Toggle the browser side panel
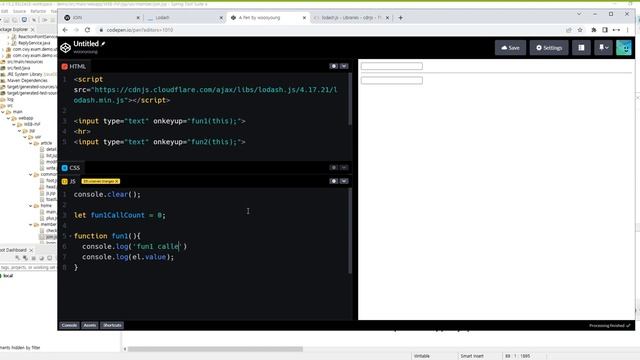The image size is (640, 360). click(605, 30)
